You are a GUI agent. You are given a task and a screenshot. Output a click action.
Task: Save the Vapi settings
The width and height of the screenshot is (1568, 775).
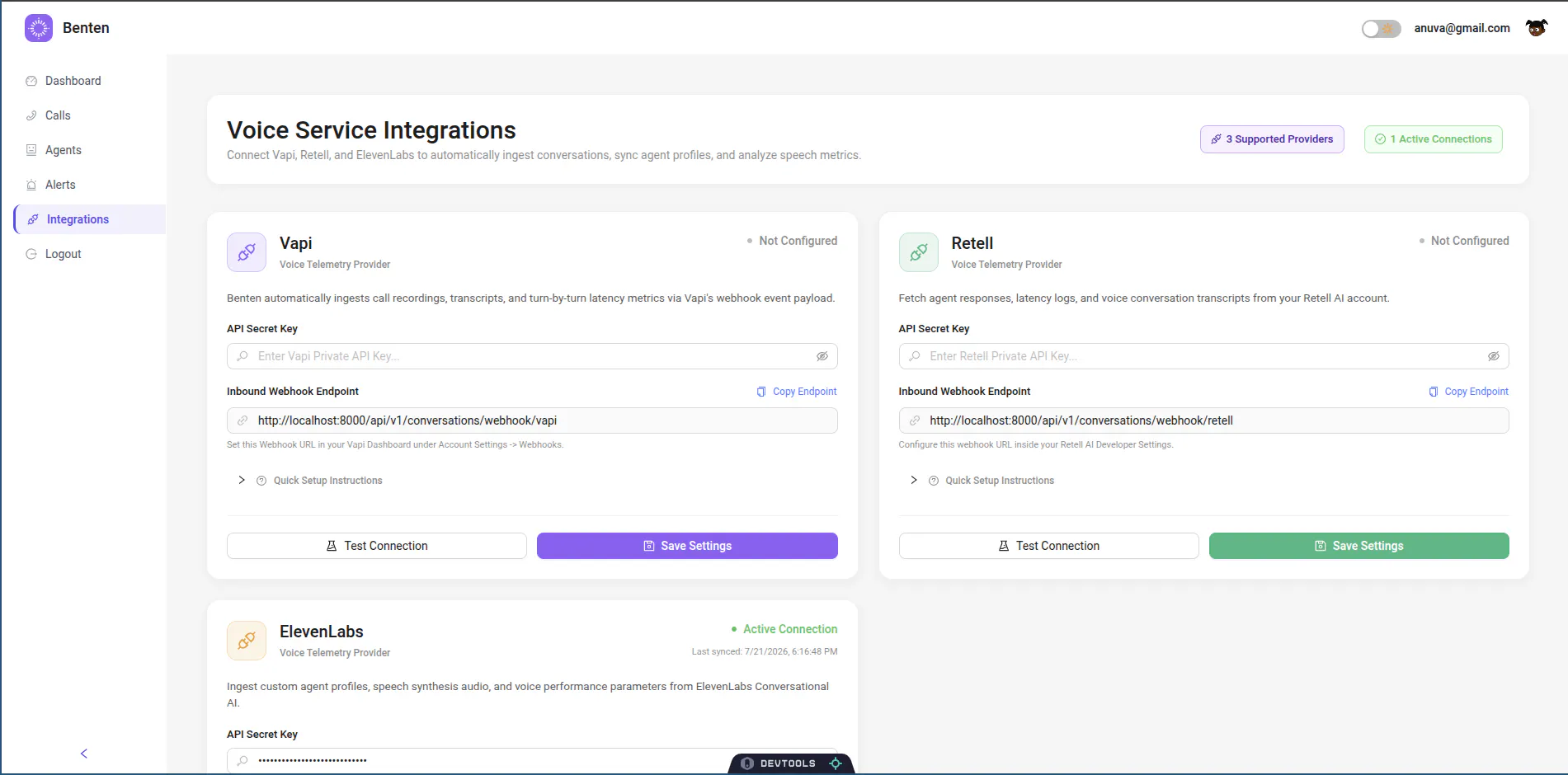pyautogui.click(x=687, y=546)
